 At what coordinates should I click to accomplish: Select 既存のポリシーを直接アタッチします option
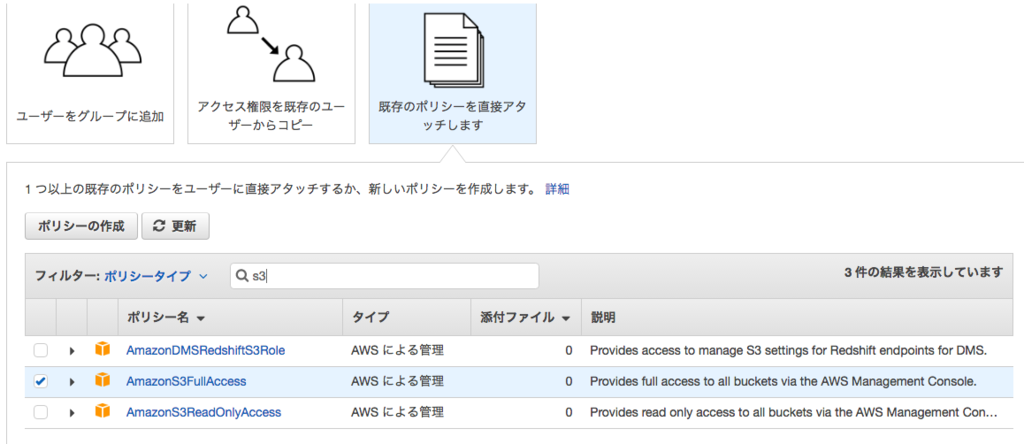[x=453, y=72]
